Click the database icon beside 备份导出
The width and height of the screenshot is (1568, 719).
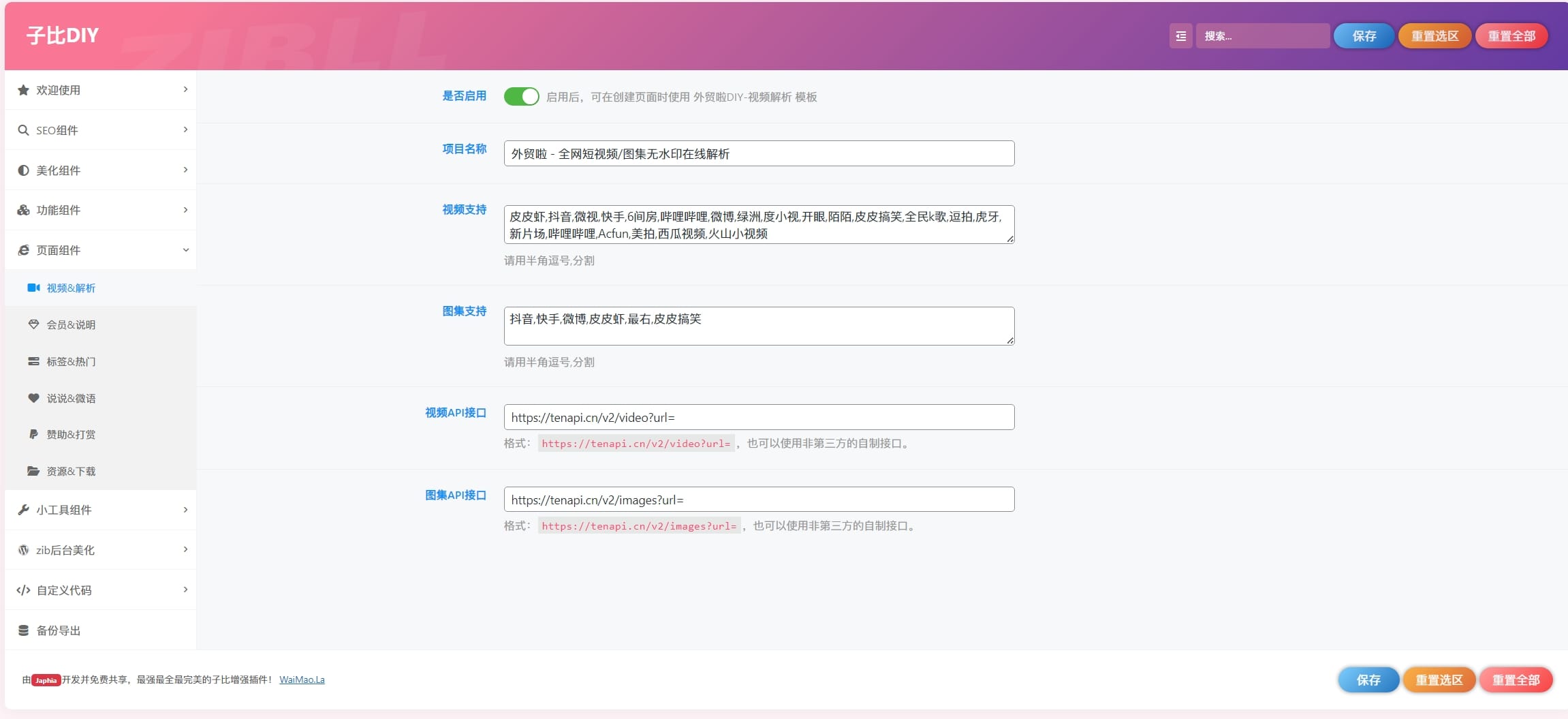point(23,630)
